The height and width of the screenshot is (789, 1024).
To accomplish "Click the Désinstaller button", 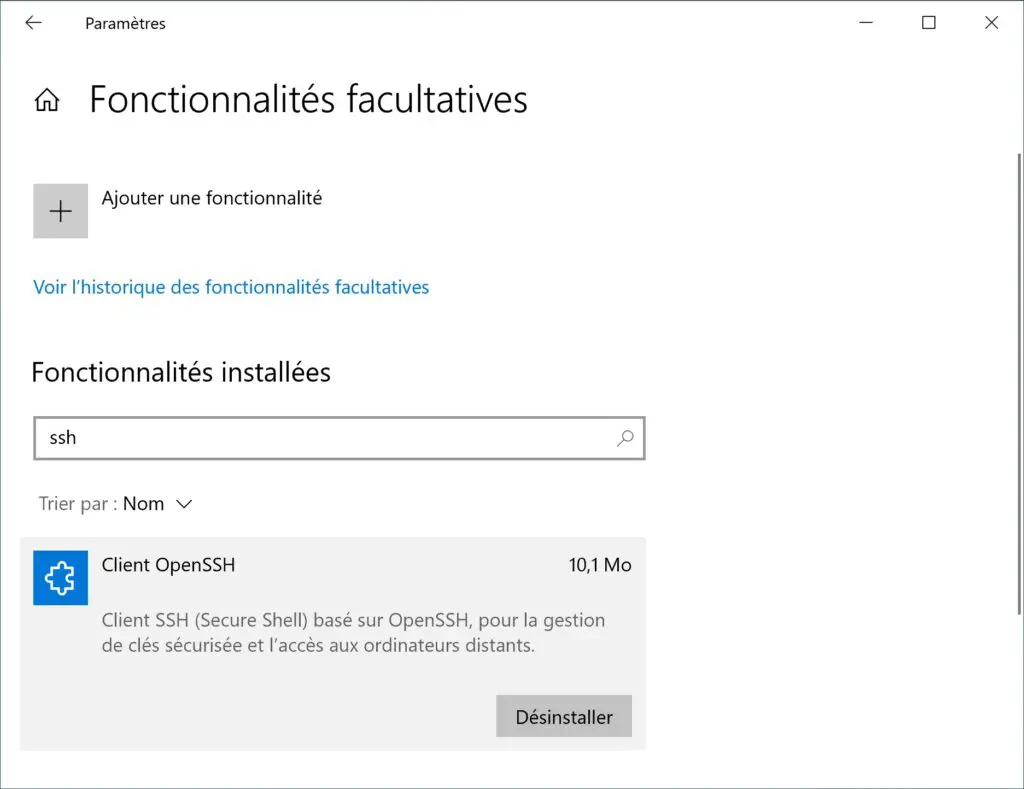I will (564, 717).
